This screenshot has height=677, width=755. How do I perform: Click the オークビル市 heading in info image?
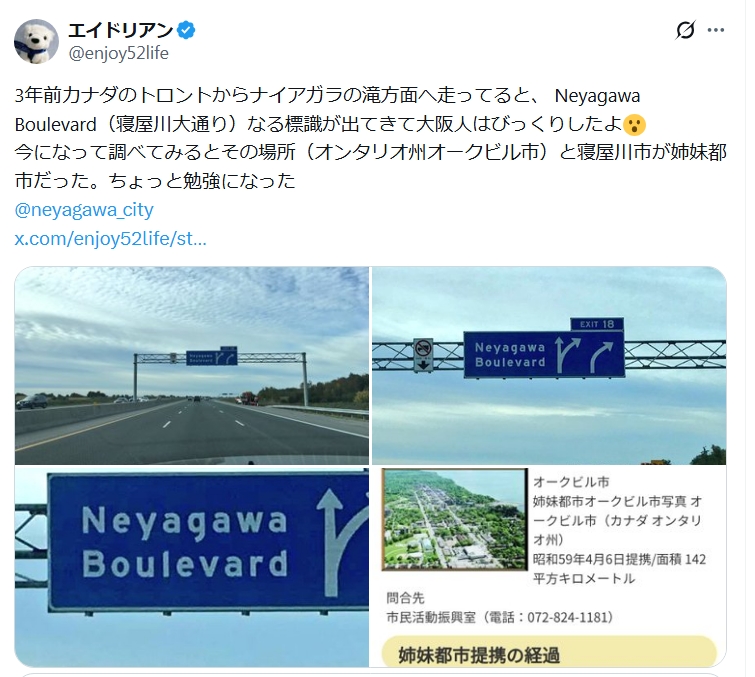click(x=571, y=482)
